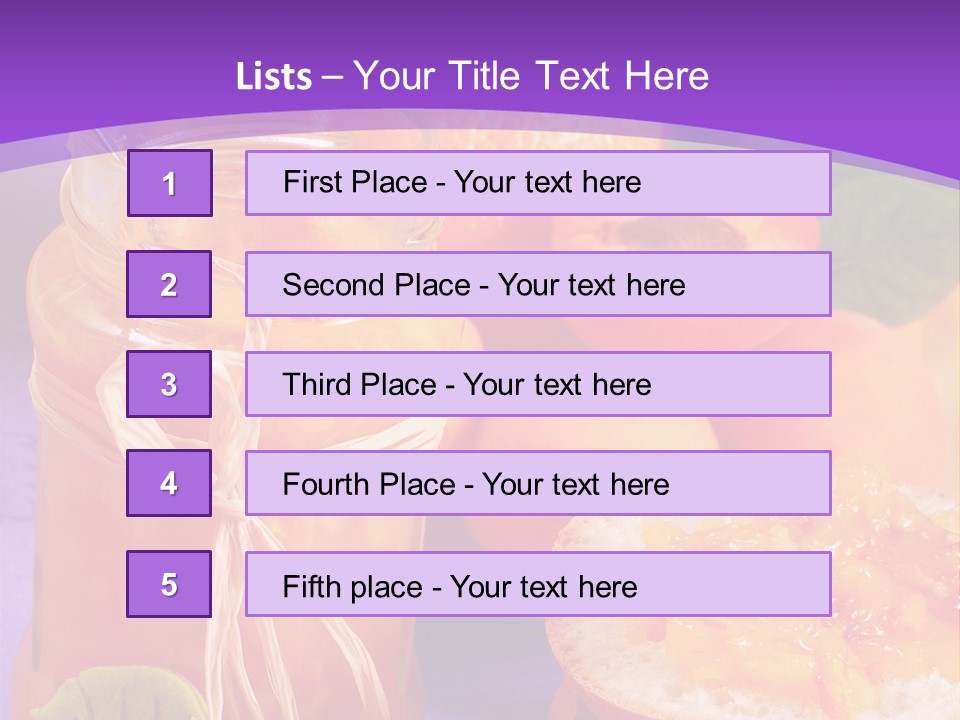
Task: Click the Fourth Place text bar
Action: [538, 484]
